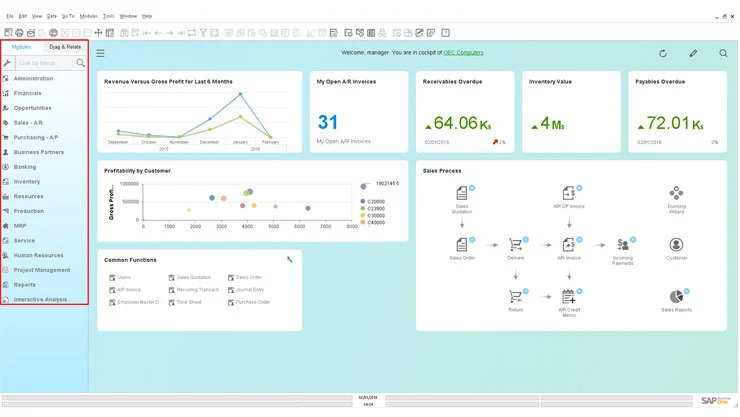Open the Dunning Wizard icon
Image resolution: width=740 pixels, height=417 pixels.
[676, 193]
